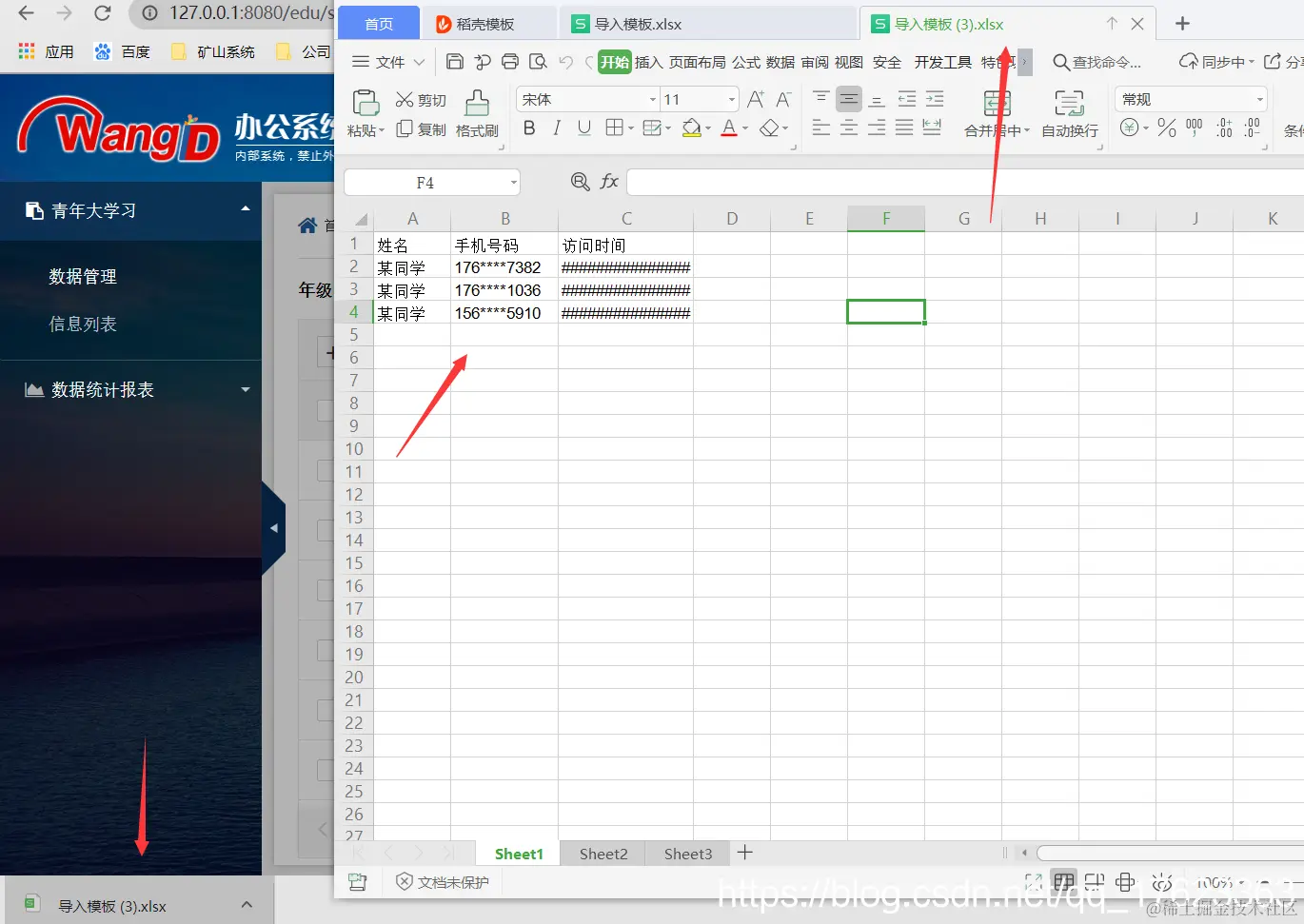Click the Merge and Center (合并居中) icon
The height and width of the screenshot is (924, 1304).
point(997,103)
